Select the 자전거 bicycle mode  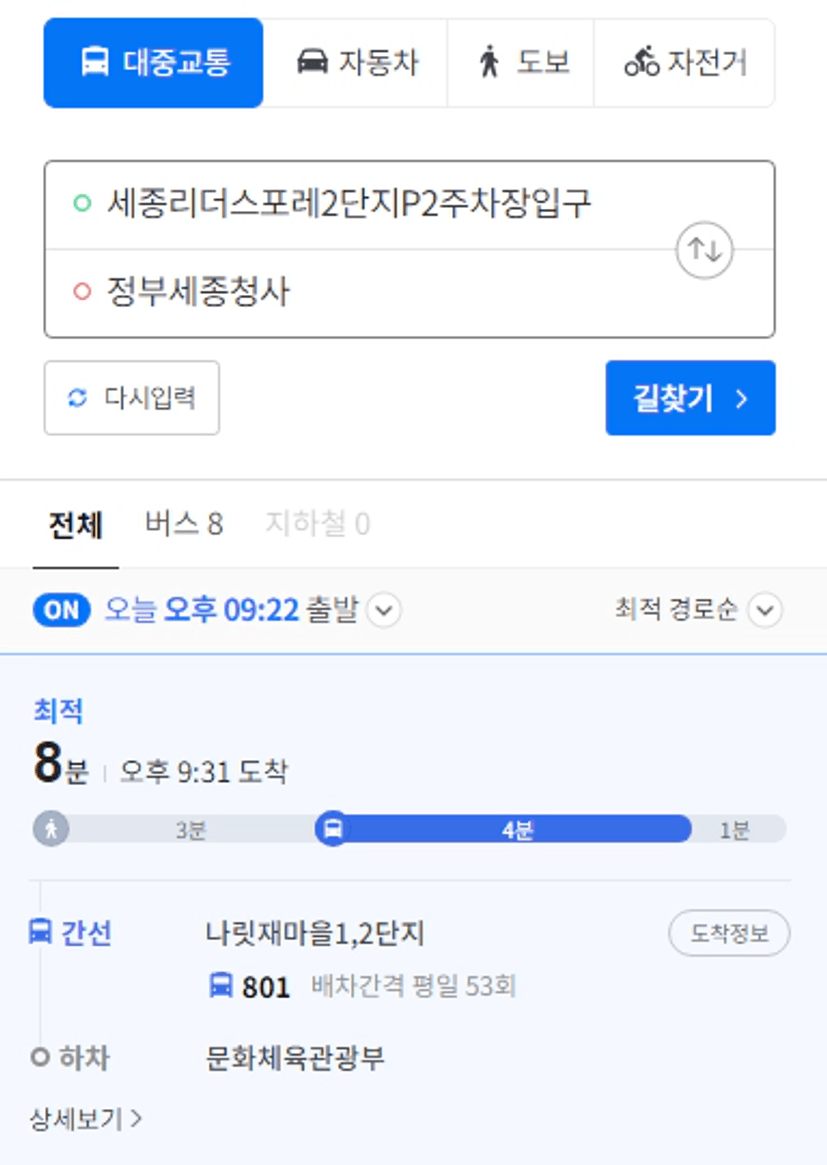684,63
